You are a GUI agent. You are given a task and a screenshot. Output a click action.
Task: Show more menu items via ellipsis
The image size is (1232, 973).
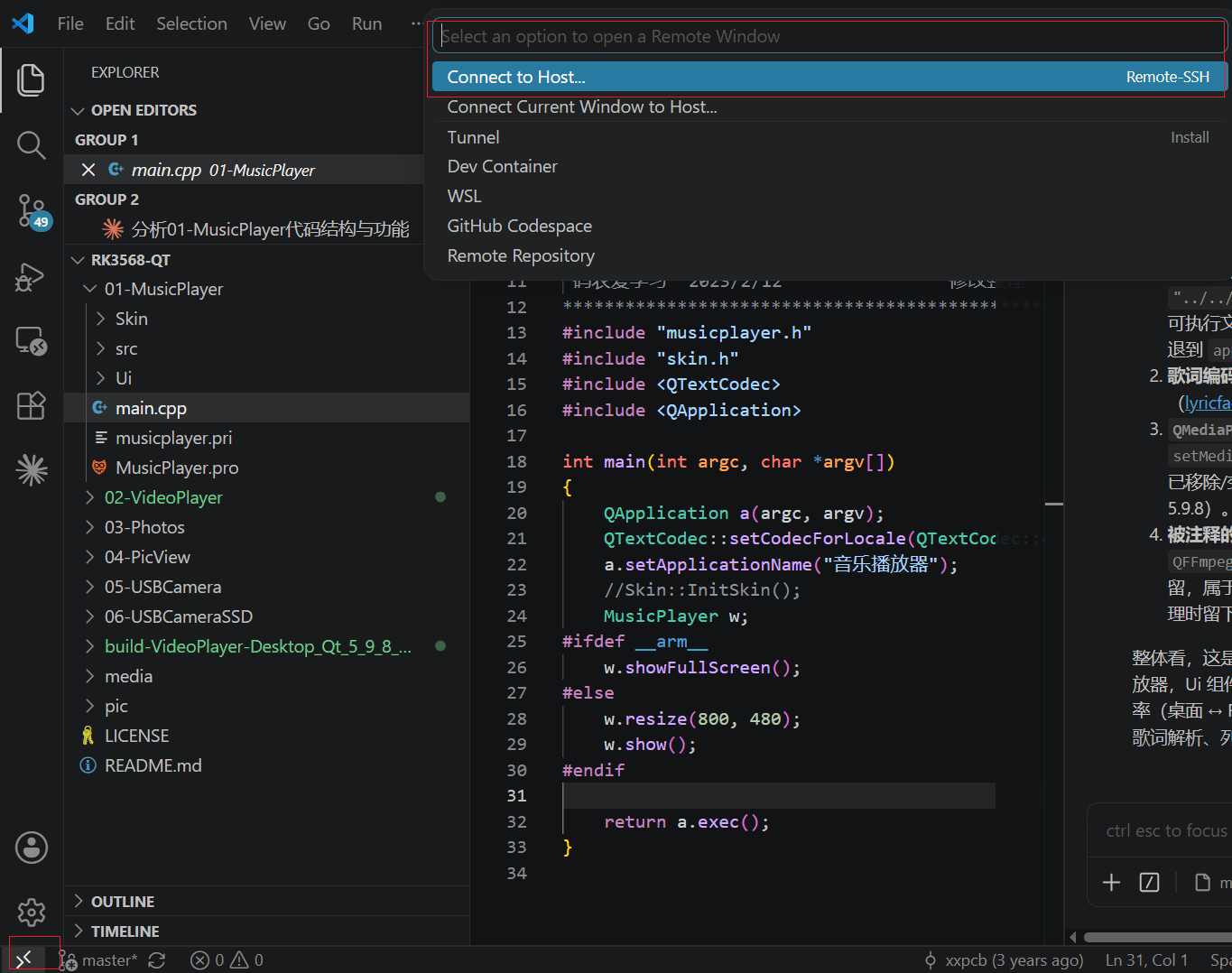pos(415,23)
